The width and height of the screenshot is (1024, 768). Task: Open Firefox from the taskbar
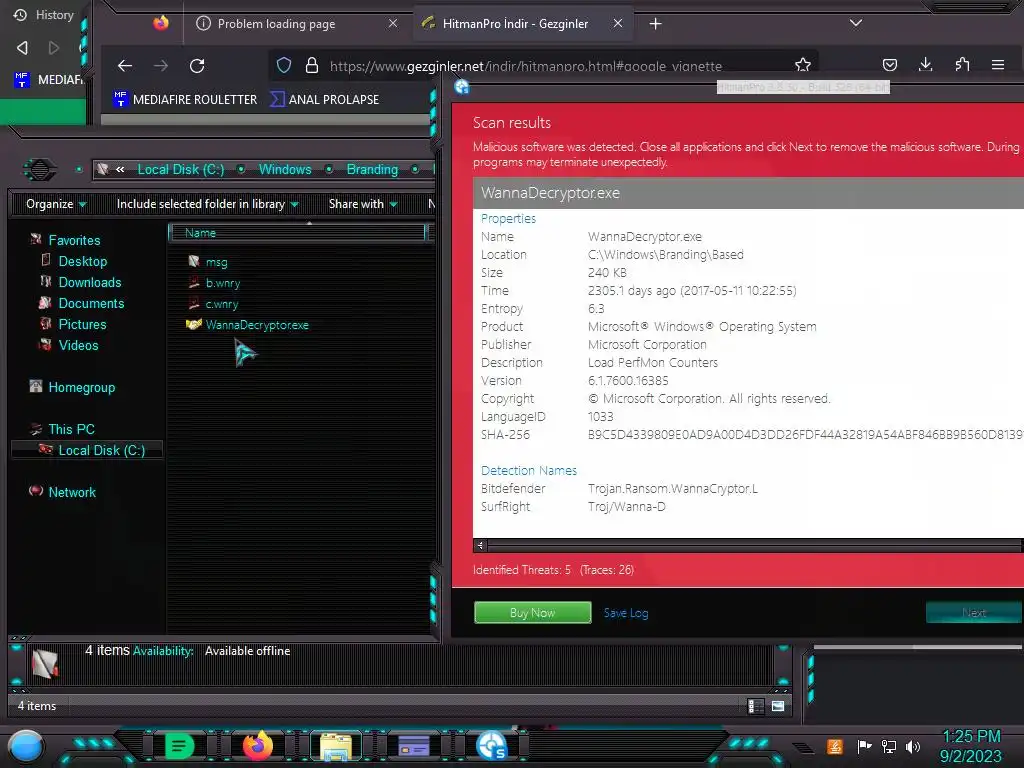click(x=257, y=746)
